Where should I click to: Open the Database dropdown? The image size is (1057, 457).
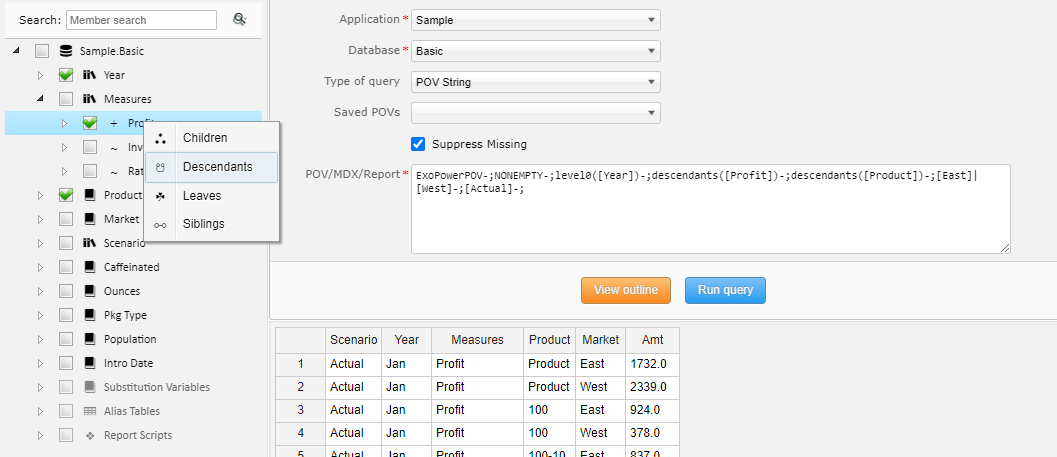[535, 51]
